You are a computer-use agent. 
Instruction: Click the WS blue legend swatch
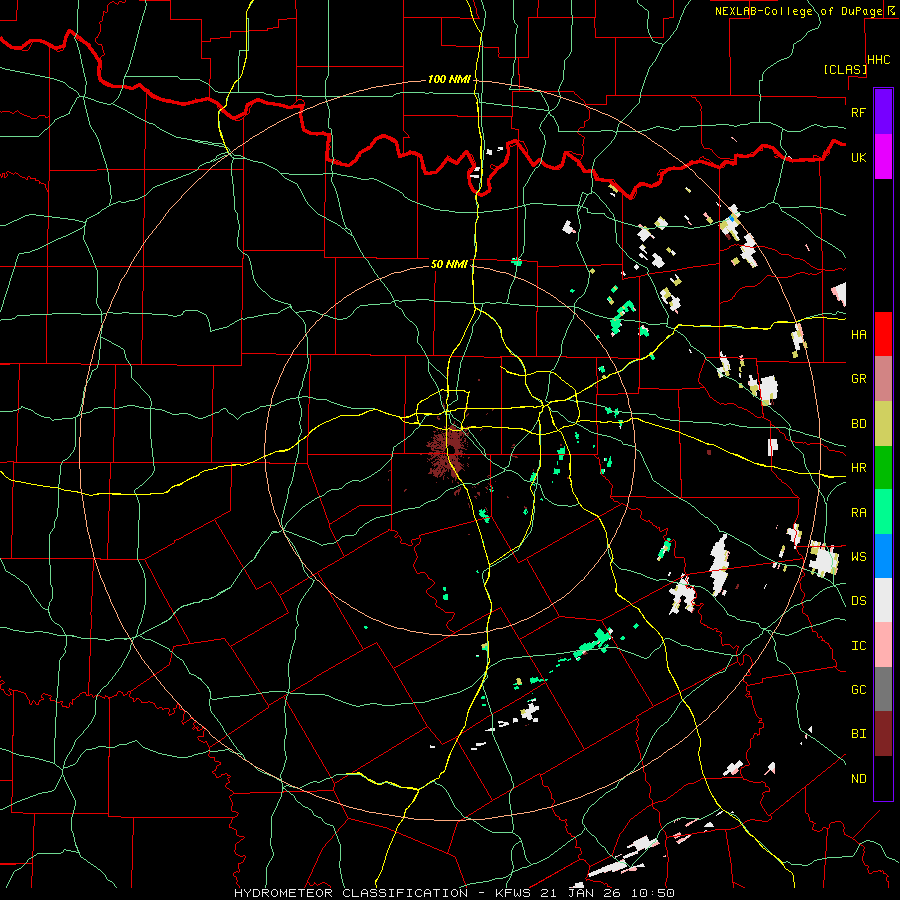883,556
